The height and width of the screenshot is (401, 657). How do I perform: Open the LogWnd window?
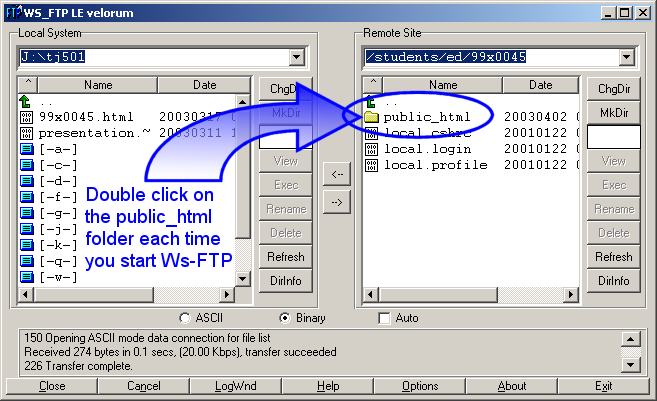coord(235,386)
